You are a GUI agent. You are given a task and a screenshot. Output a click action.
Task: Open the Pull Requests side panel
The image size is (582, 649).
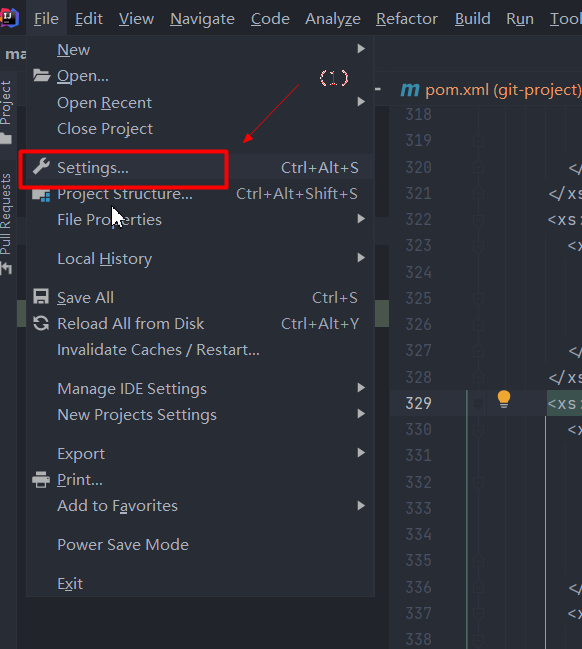(7, 224)
